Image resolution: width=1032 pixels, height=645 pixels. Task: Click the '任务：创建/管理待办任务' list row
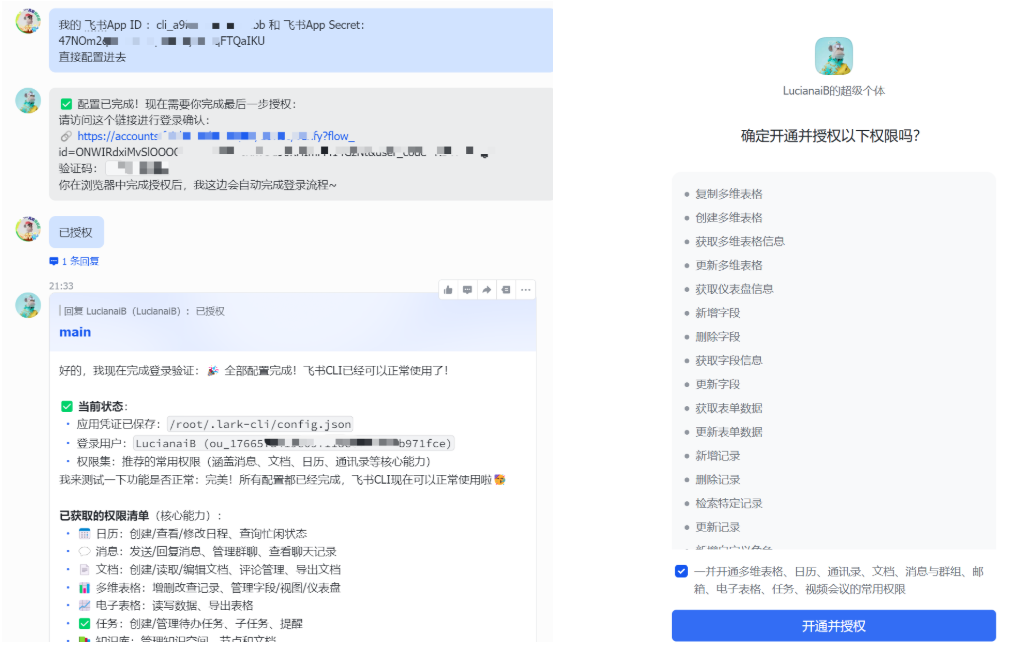tap(190, 624)
